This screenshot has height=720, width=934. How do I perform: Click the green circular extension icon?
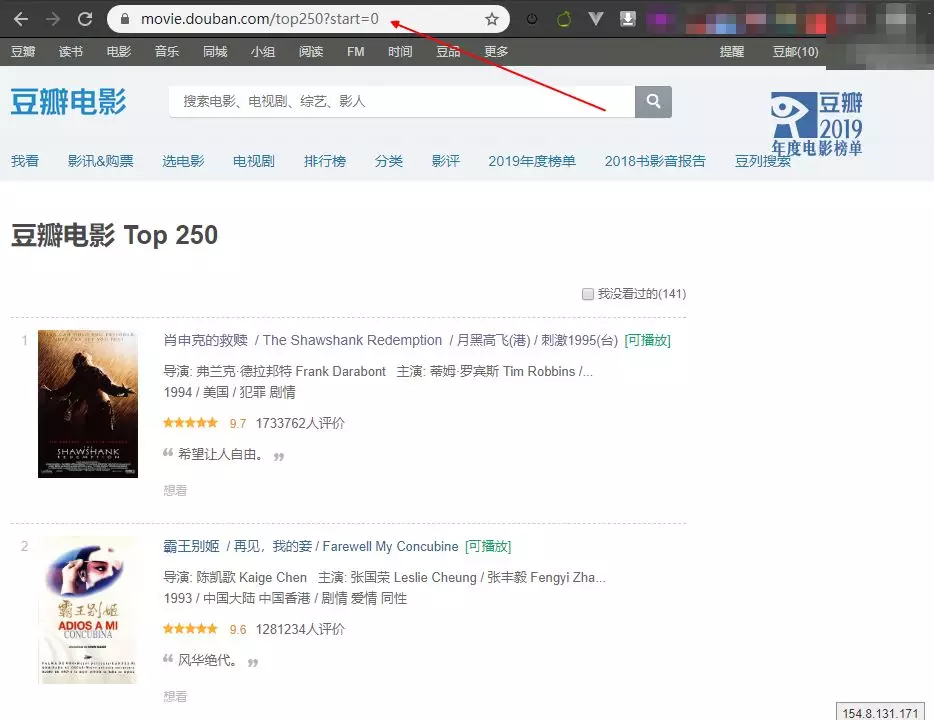pyautogui.click(x=563, y=19)
